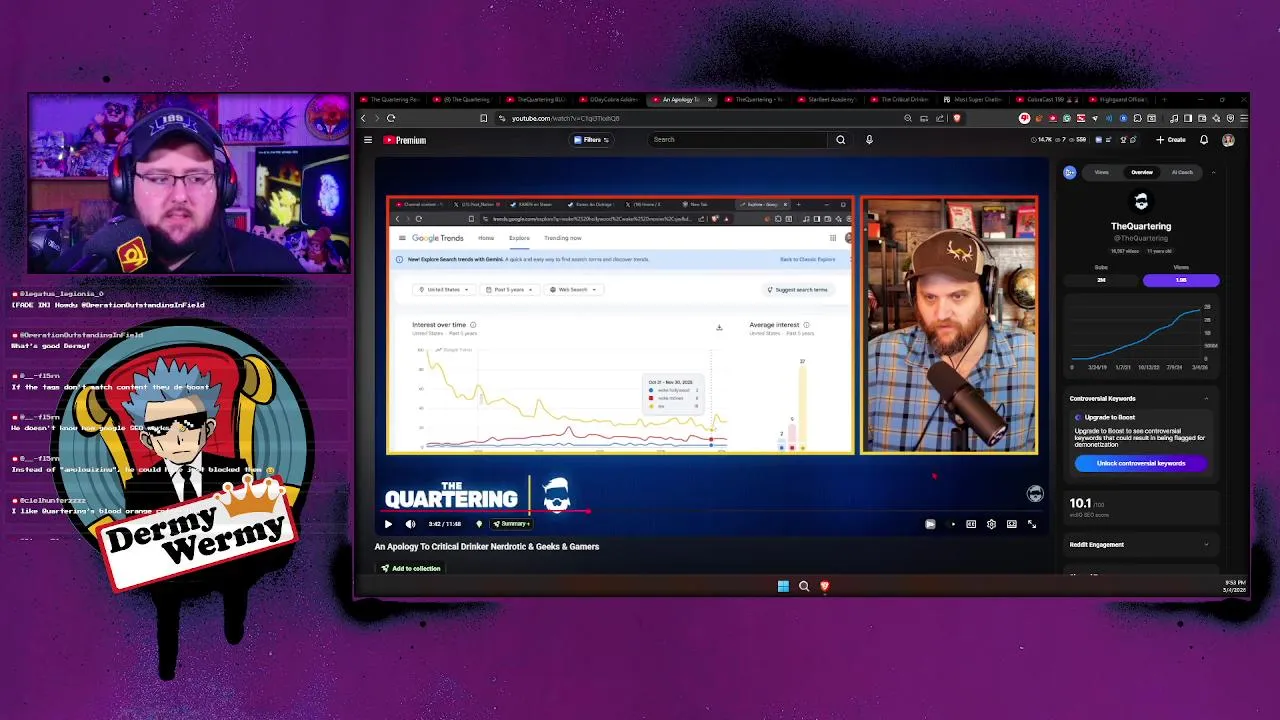The width and height of the screenshot is (1280, 720).
Task: Switch to The Critical Drinker browser tab
Action: (899, 100)
